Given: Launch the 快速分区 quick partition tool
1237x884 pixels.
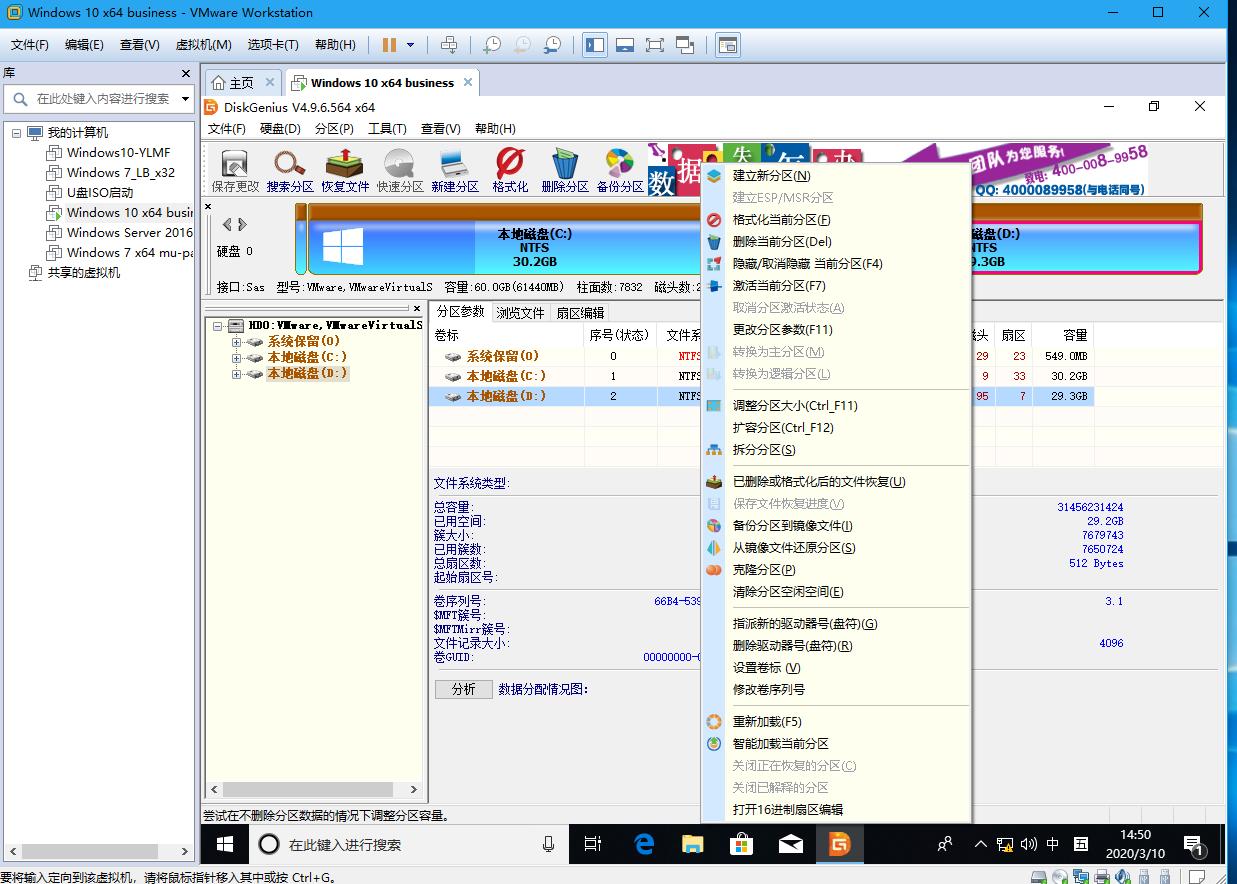Looking at the screenshot, I should click(400, 168).
